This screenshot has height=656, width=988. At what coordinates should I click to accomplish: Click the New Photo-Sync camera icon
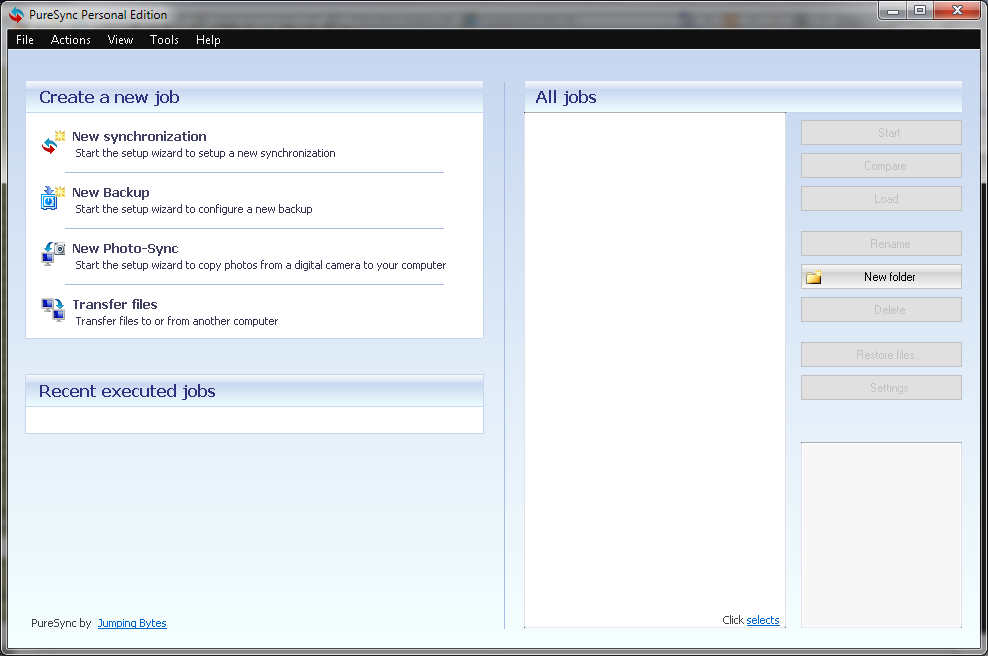[53, 254]
